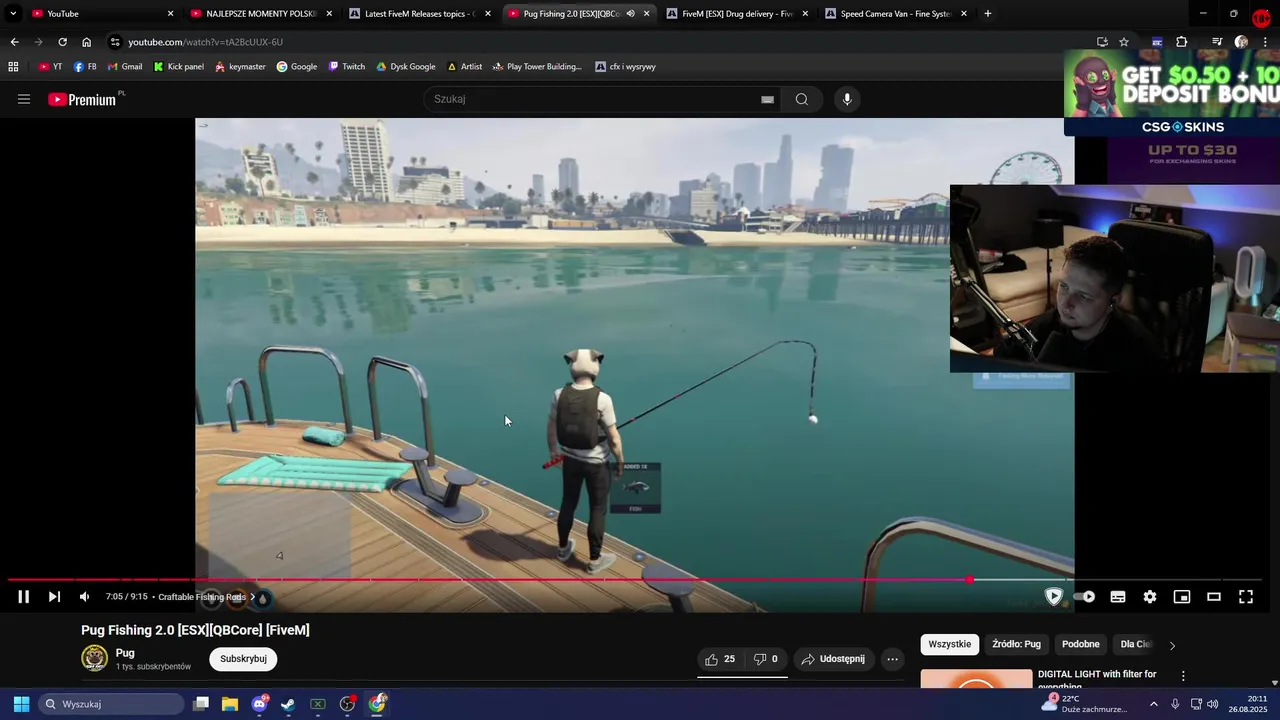Open browser extensions puzzle icon

tap(1182, 42)
